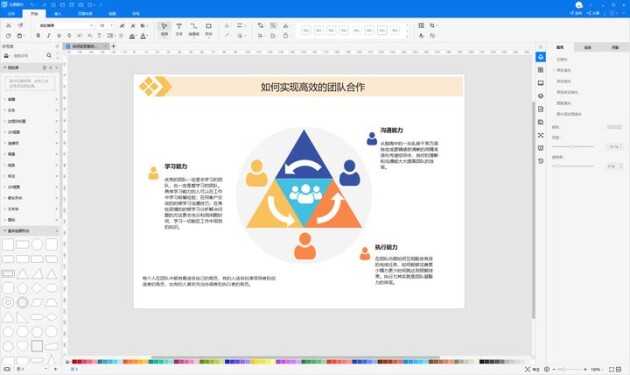Underline text with the U icon
Viewport: 630px width, 375px height.
[59, 35]
